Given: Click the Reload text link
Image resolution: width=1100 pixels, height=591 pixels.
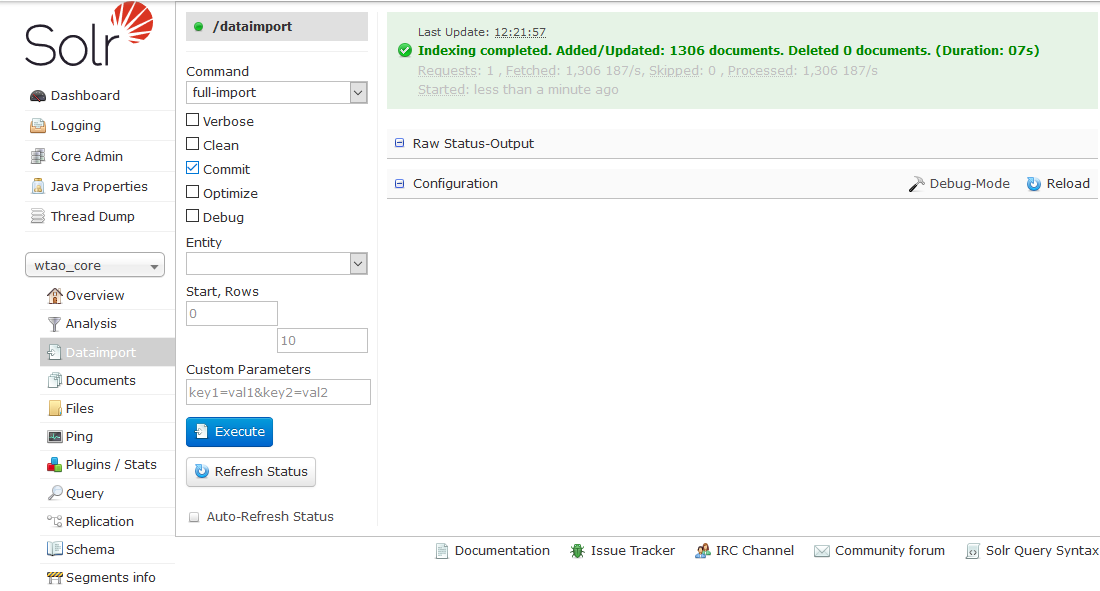Looking at the screenshot, I should 1068,184.
